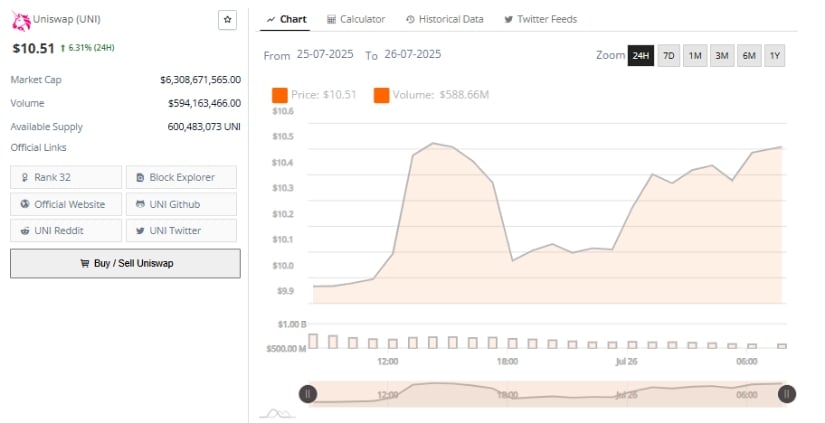Click the UNI Github icon
Viewport: 825px width, 423px height.
pyautogui.click(x=140, y=204)
